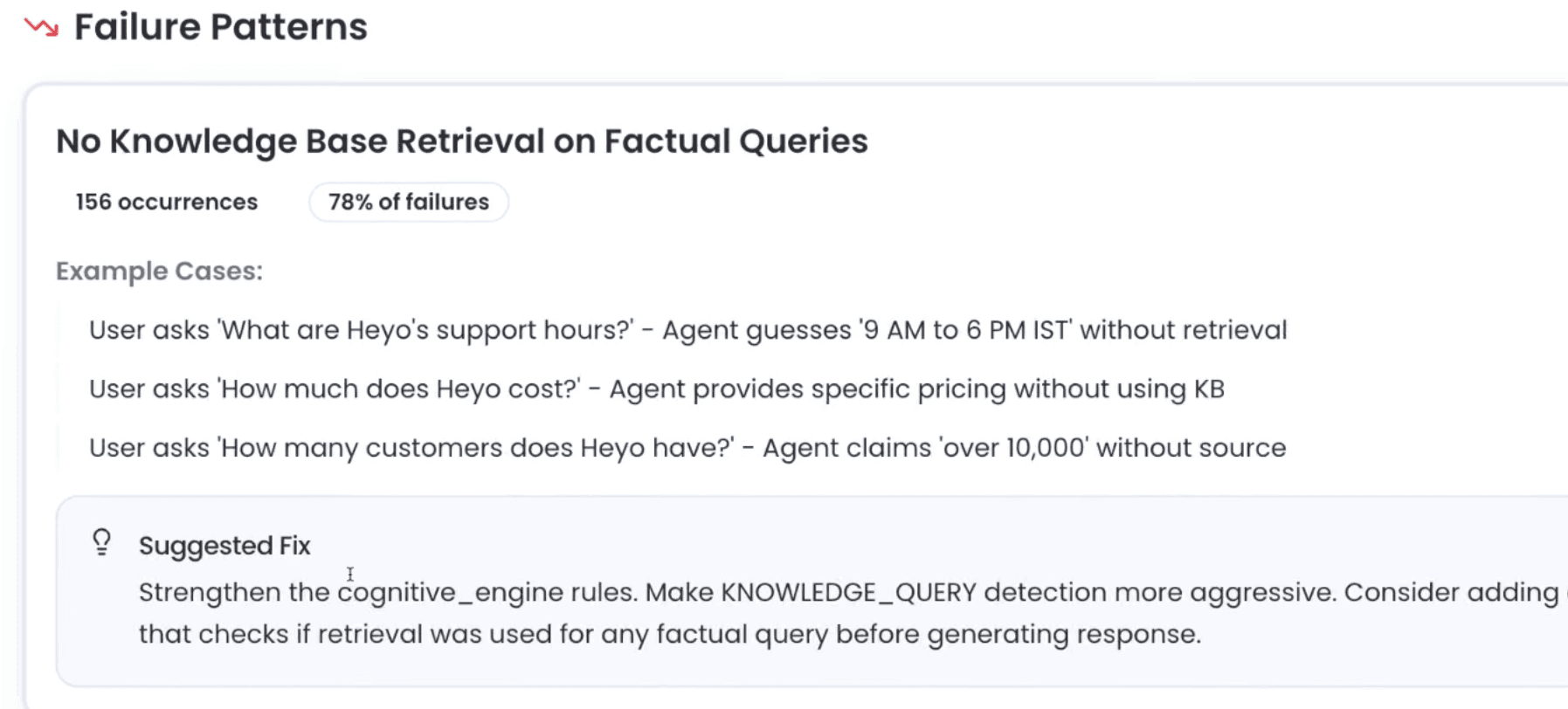Viewport: 1568px width, 709px height.
Task: Click 'without source' in the third example
Action: tap(1191, 449)
